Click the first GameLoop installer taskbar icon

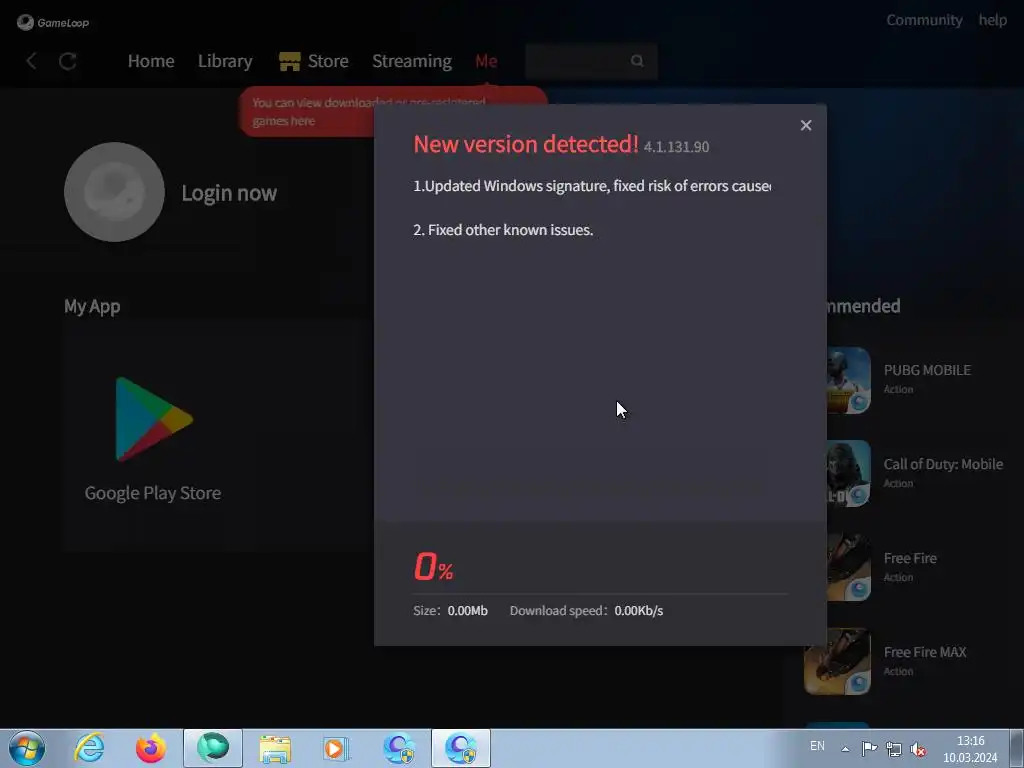click(x=399, y=748)
